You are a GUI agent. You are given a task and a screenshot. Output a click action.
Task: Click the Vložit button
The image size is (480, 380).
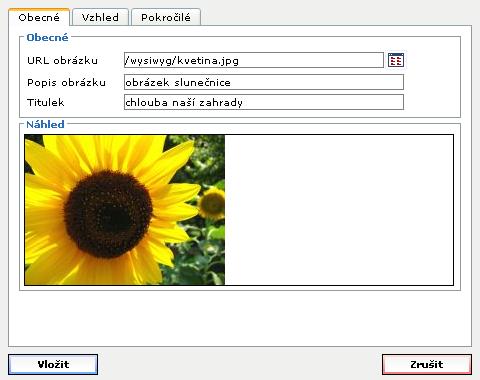pos(53,364)
